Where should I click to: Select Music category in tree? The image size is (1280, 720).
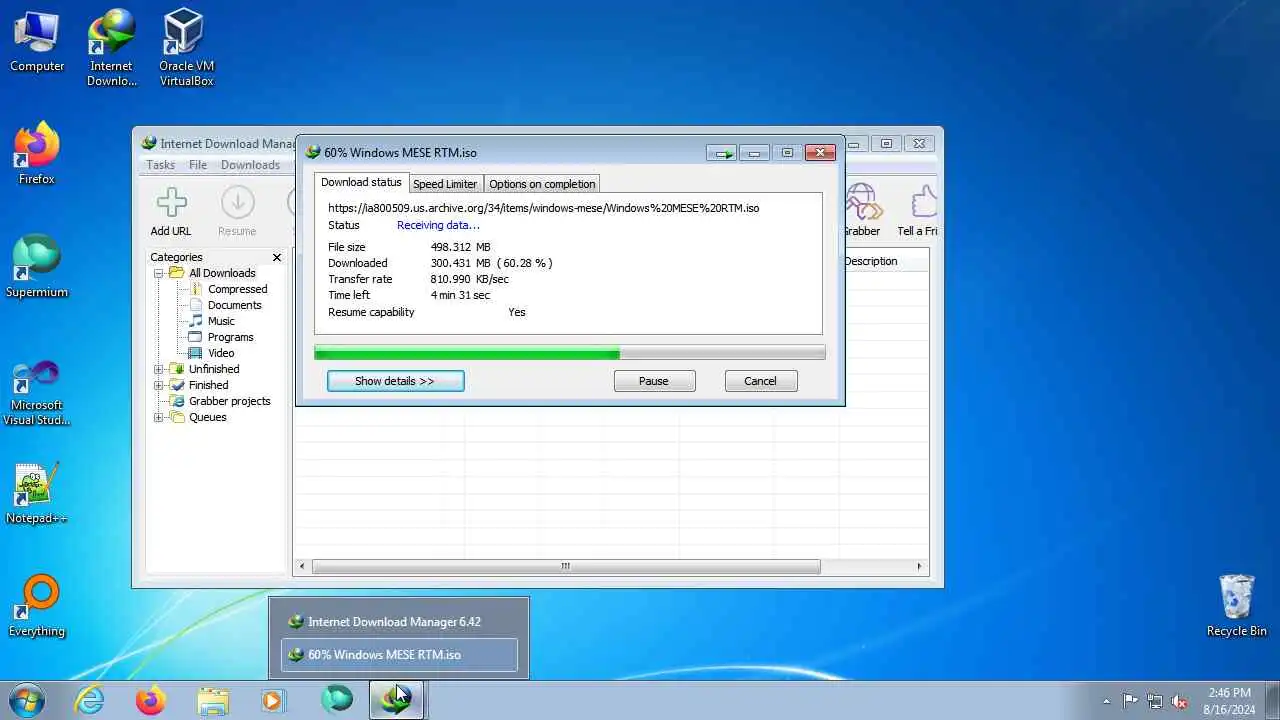coord(221,321)
